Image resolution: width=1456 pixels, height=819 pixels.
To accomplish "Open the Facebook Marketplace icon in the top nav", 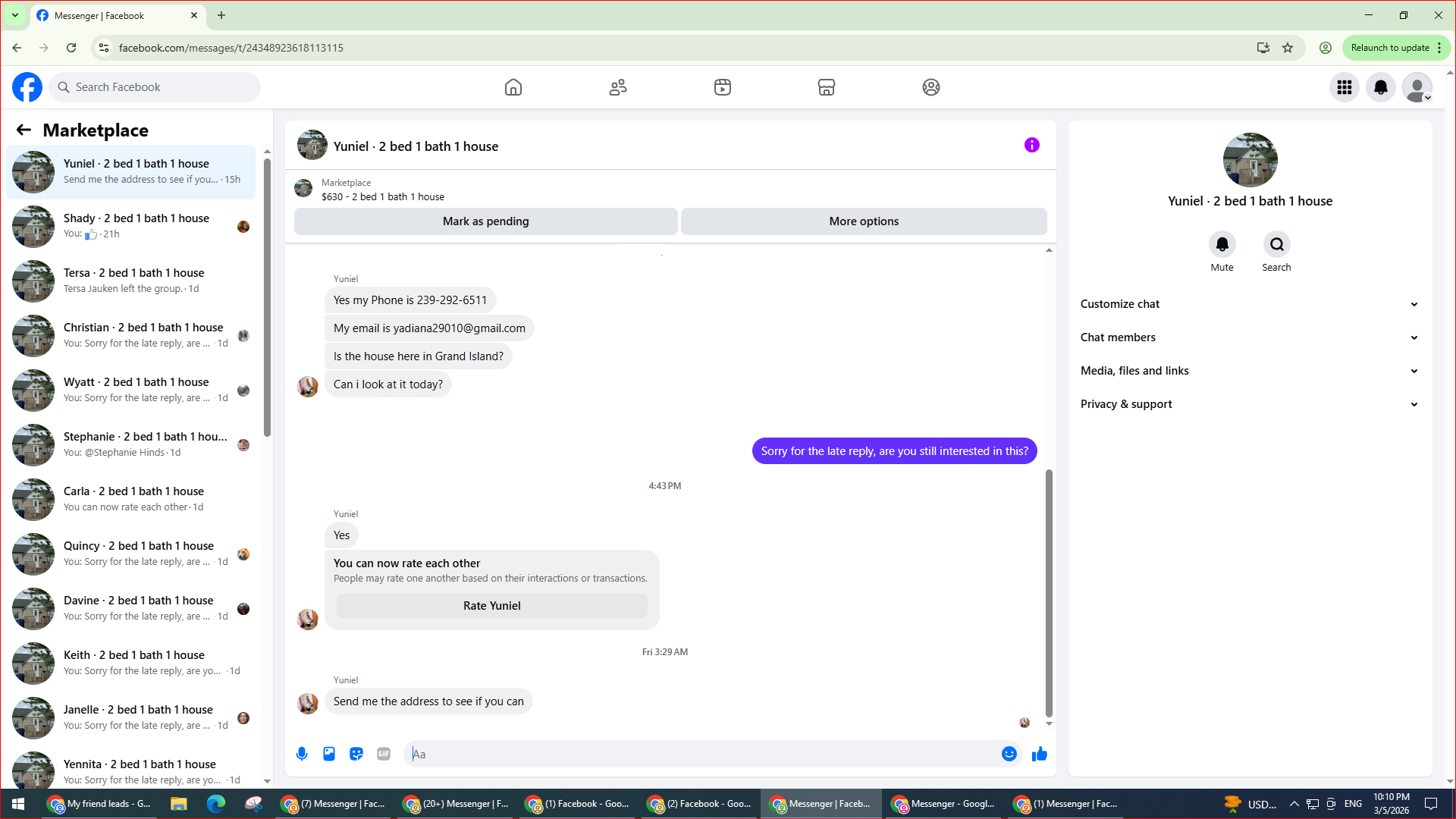I will 827,87.
